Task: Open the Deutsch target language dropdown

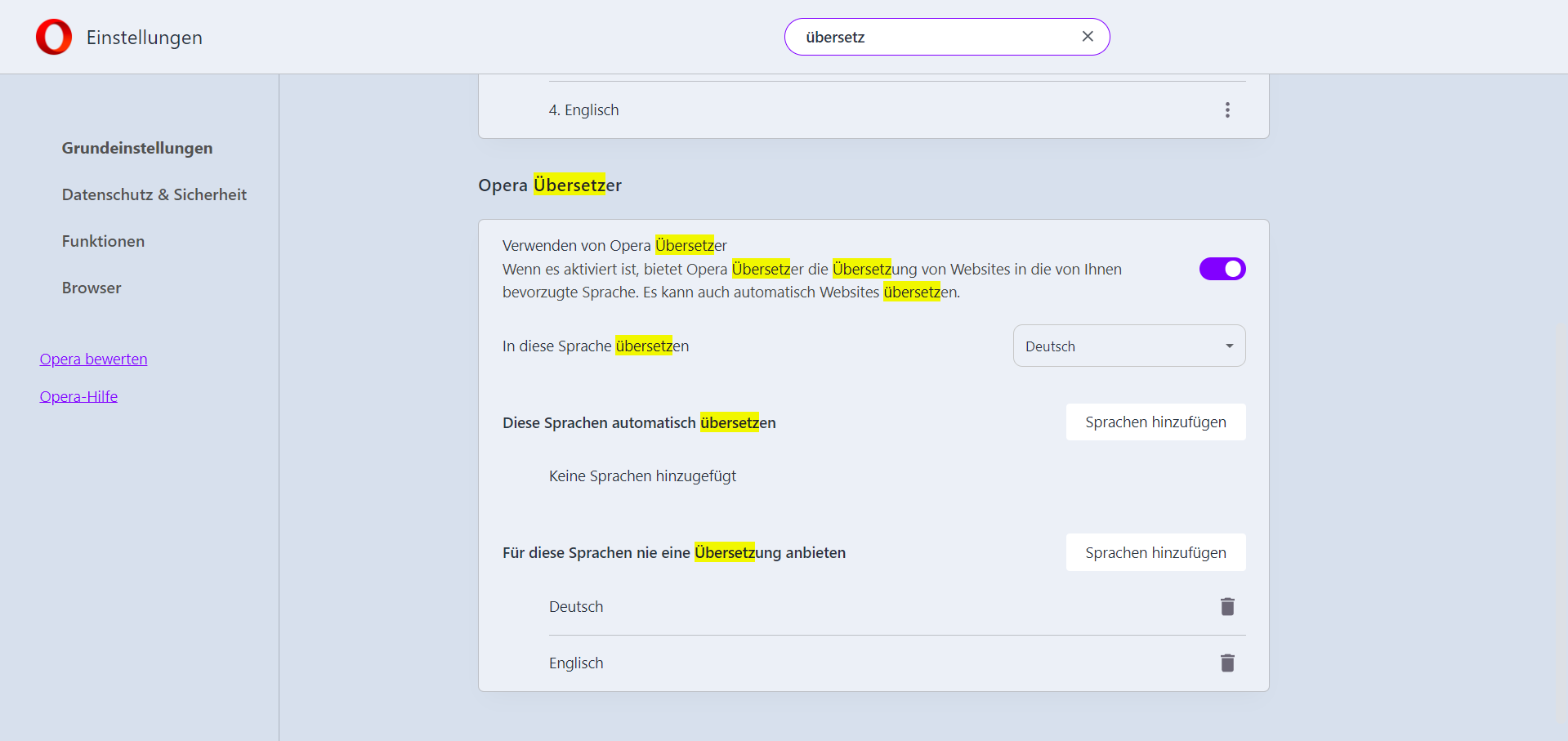Action: coord(1129,346)
